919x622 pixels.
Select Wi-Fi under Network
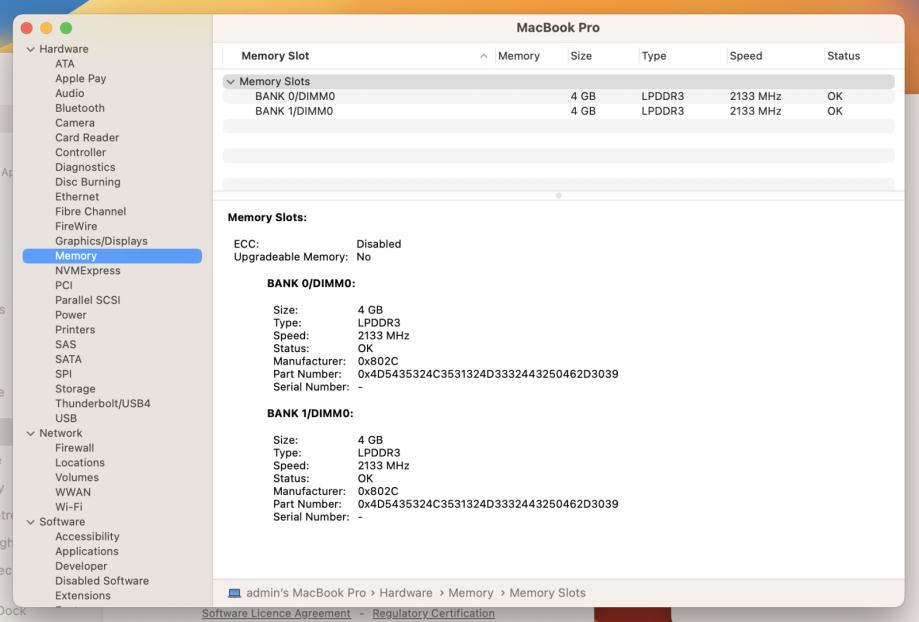(x=69, y=507)
